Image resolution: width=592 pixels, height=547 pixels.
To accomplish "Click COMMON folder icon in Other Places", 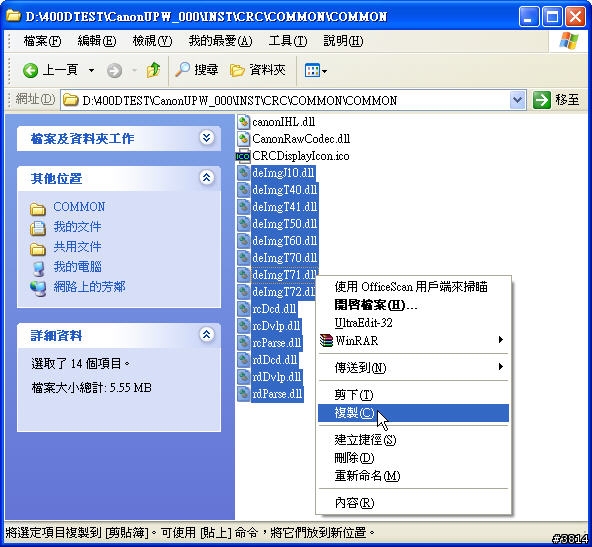I will (x=38, y=208).
